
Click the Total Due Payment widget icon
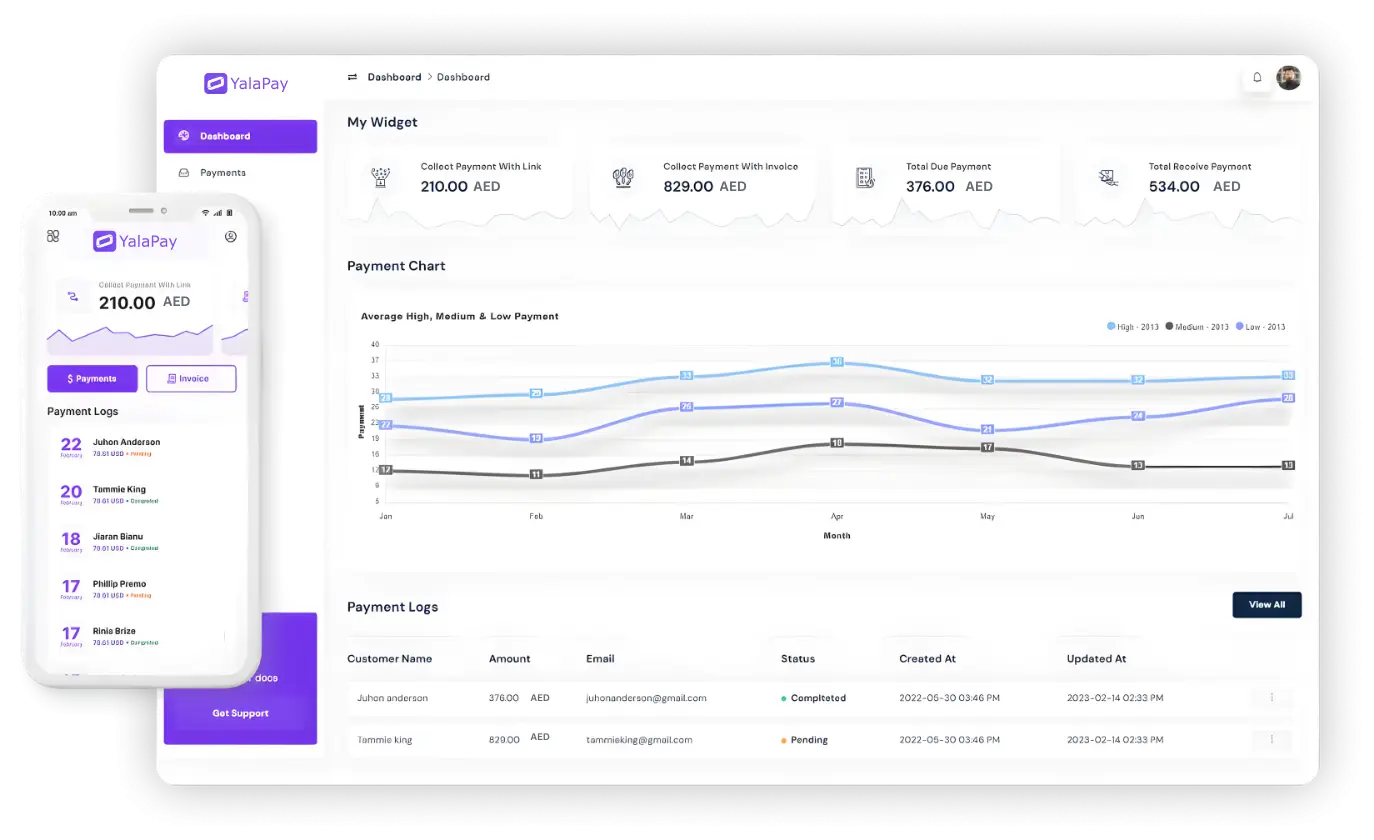point(865,178)
